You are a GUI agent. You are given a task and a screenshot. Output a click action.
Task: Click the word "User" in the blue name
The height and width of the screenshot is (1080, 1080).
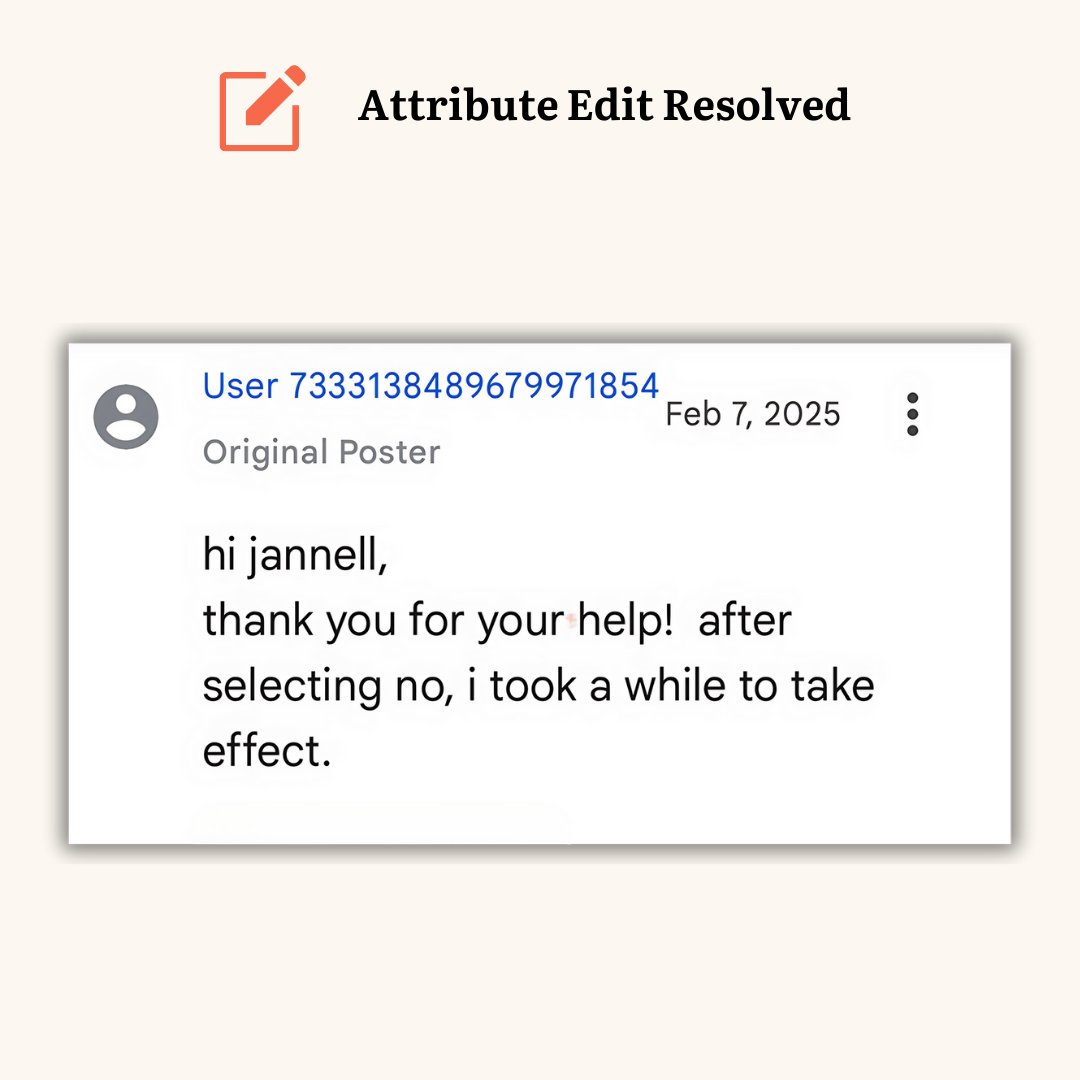click(240, 386)
